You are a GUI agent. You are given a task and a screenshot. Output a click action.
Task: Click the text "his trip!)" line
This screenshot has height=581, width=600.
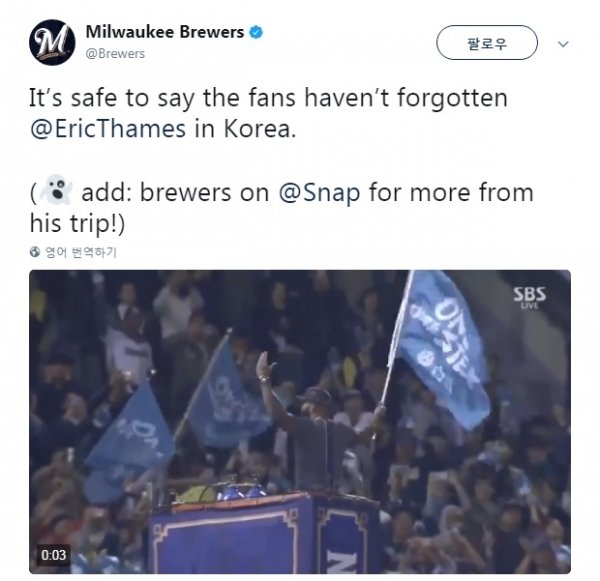pos(77,224)
